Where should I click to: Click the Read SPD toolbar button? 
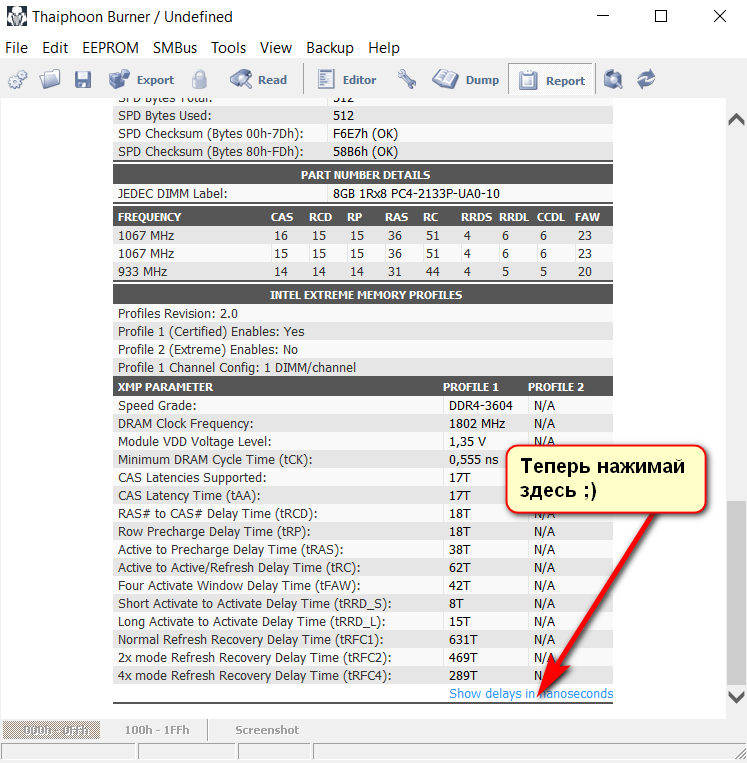(258, 79)
